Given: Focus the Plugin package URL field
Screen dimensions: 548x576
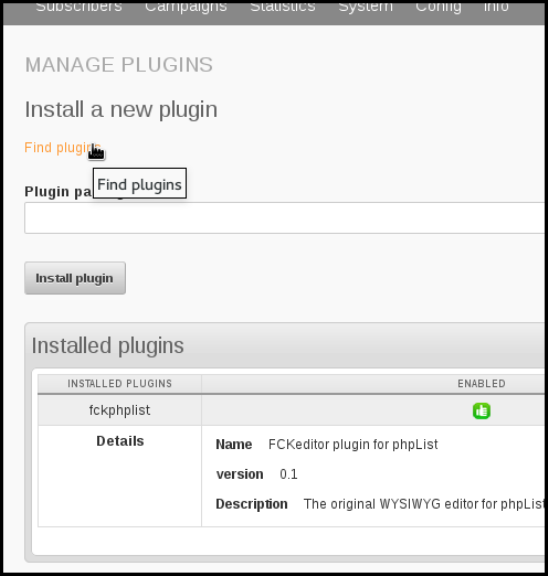Looking at the screenshot, I should click(284, 218).
